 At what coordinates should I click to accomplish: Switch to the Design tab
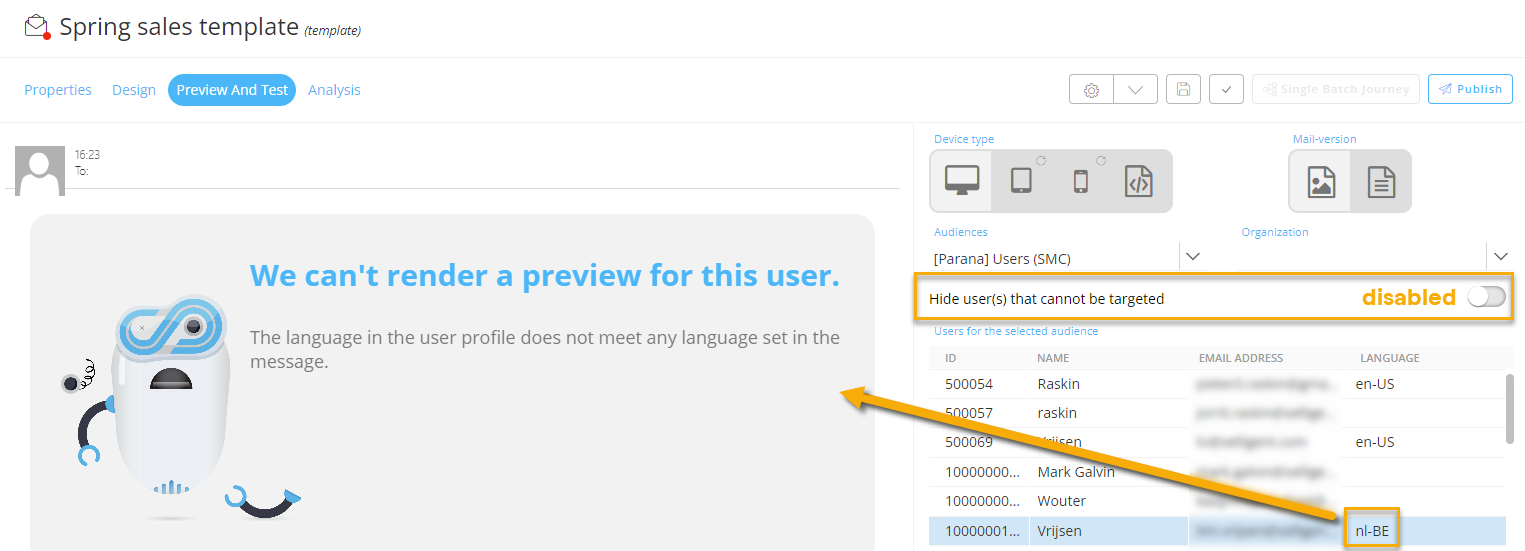click(x=134, y=90)
